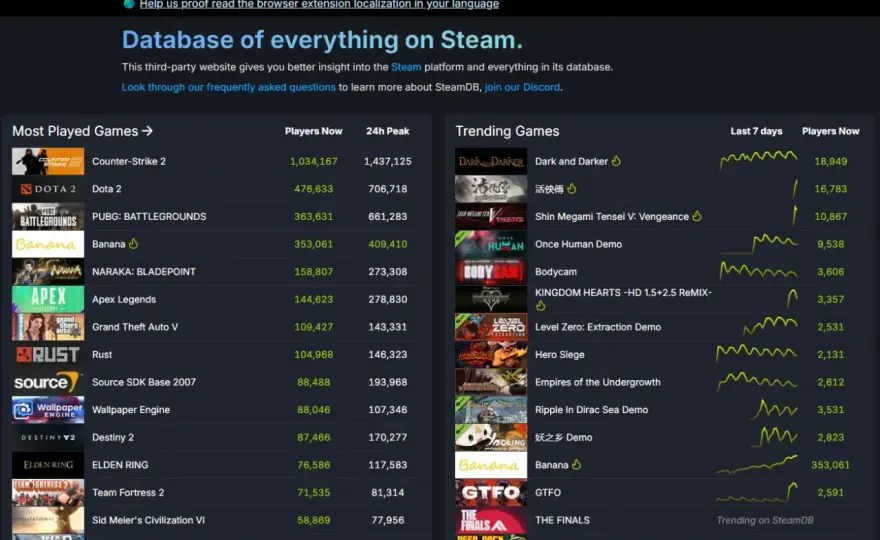Click GTFO 7-day trend sparkline

(757, 492)
